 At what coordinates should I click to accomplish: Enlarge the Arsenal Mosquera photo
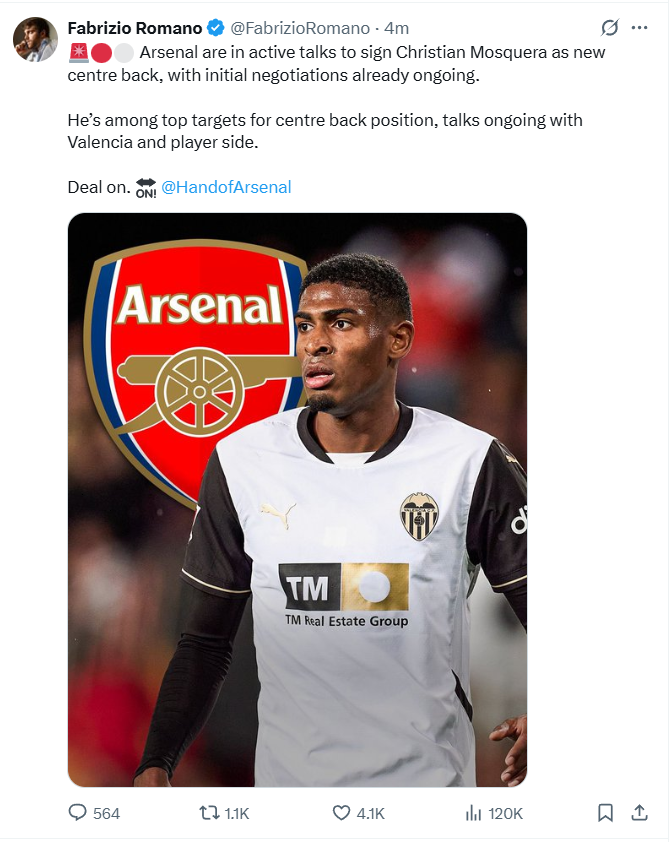pos(297,500)
